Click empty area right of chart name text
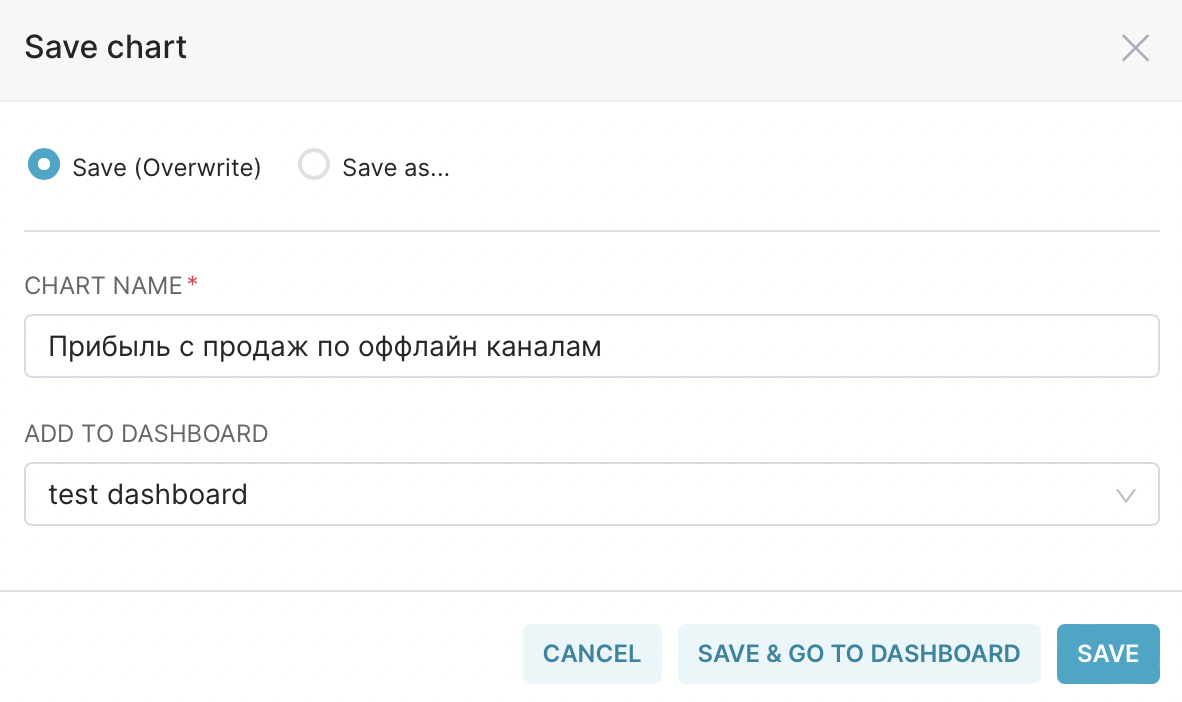 pyautogui.click(x=880, y=347)
